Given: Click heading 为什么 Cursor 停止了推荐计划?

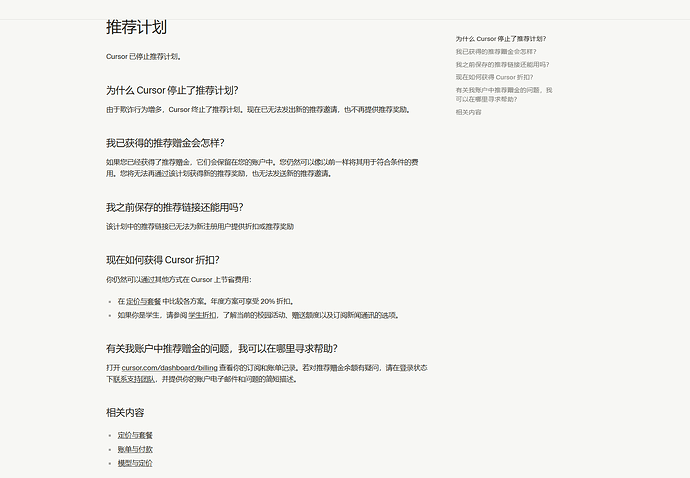Looking at the screenshot, I should (172, 90).
